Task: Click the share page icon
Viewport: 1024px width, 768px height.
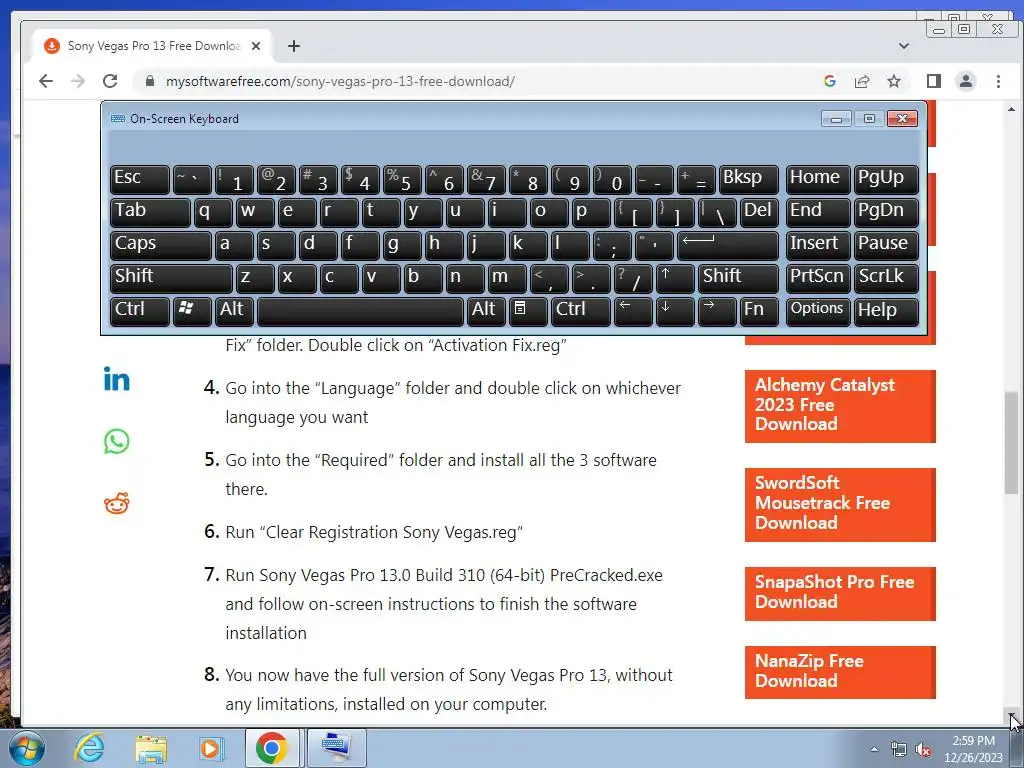Action: coord(862,81)
